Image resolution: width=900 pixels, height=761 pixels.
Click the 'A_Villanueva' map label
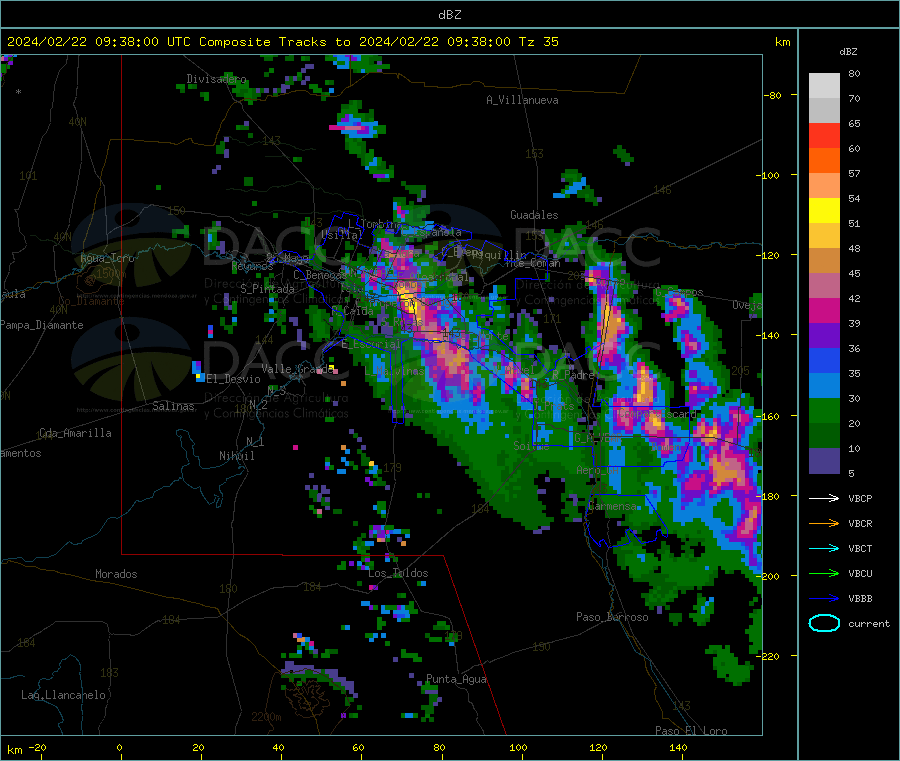[x=522, y=100]
